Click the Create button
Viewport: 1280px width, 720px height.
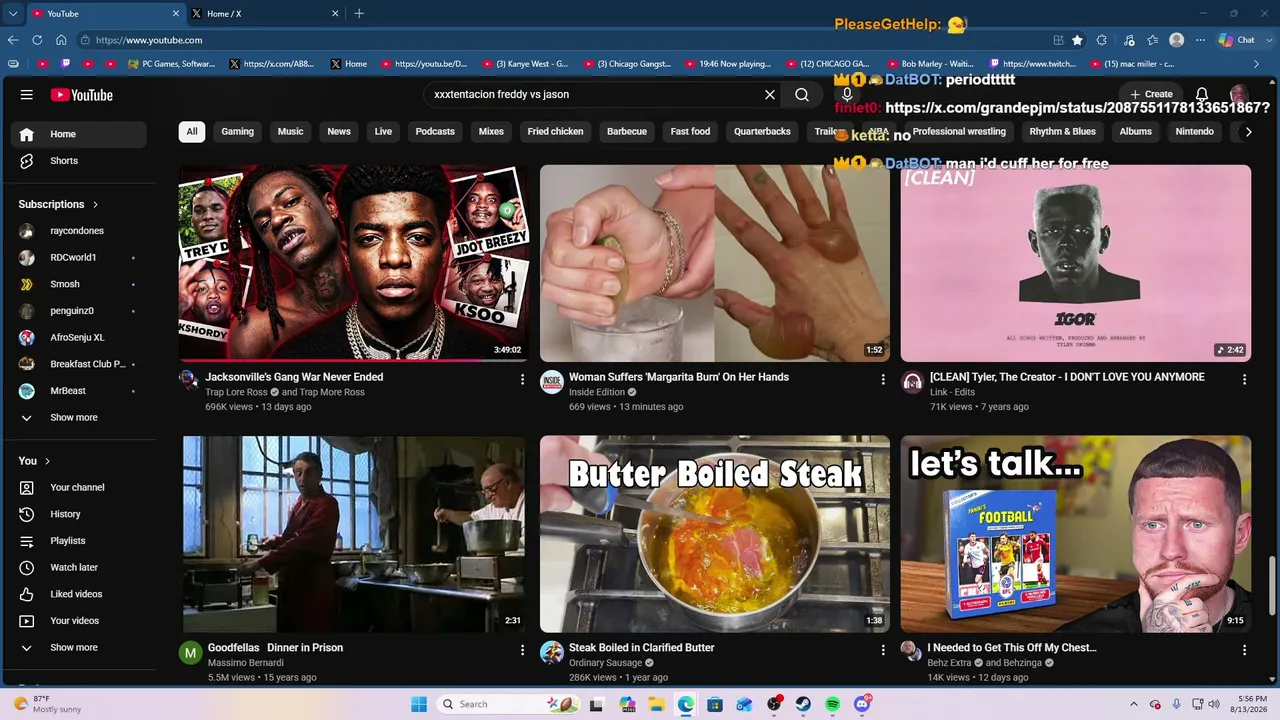pyautogui.click(x=1151, y=94)
